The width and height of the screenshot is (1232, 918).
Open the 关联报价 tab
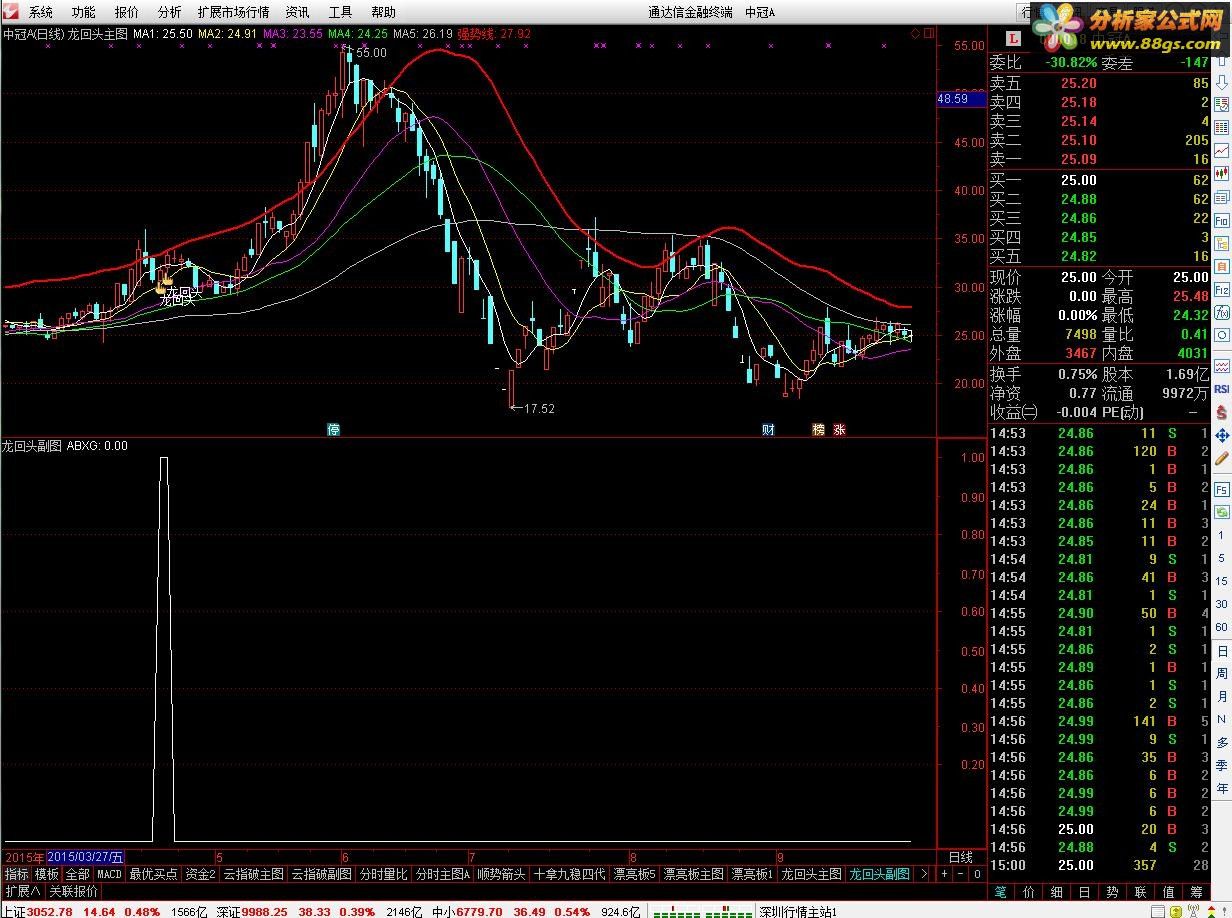tap(74, 891)
